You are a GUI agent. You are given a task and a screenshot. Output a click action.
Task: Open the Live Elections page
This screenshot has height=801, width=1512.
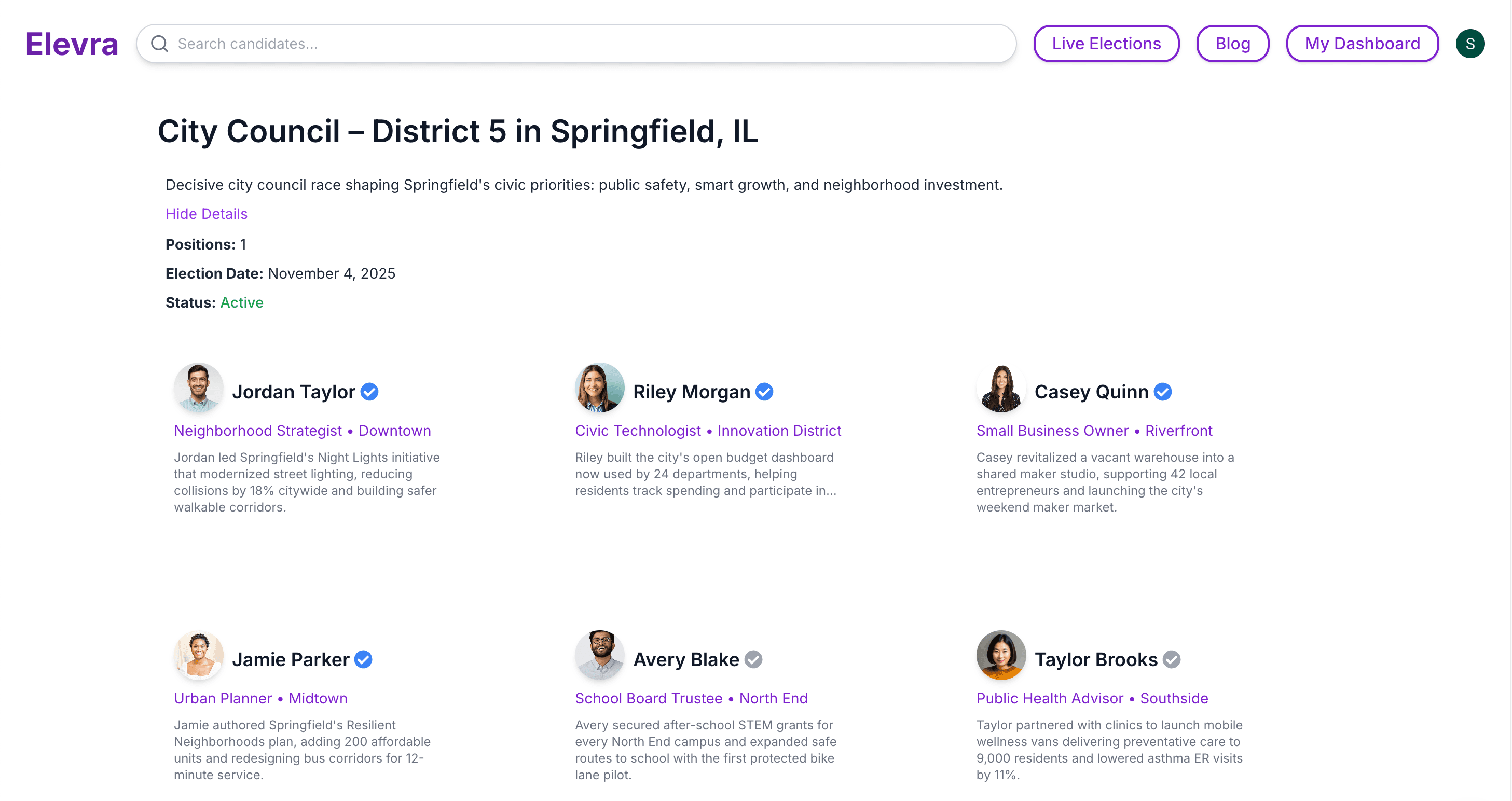1106,44
